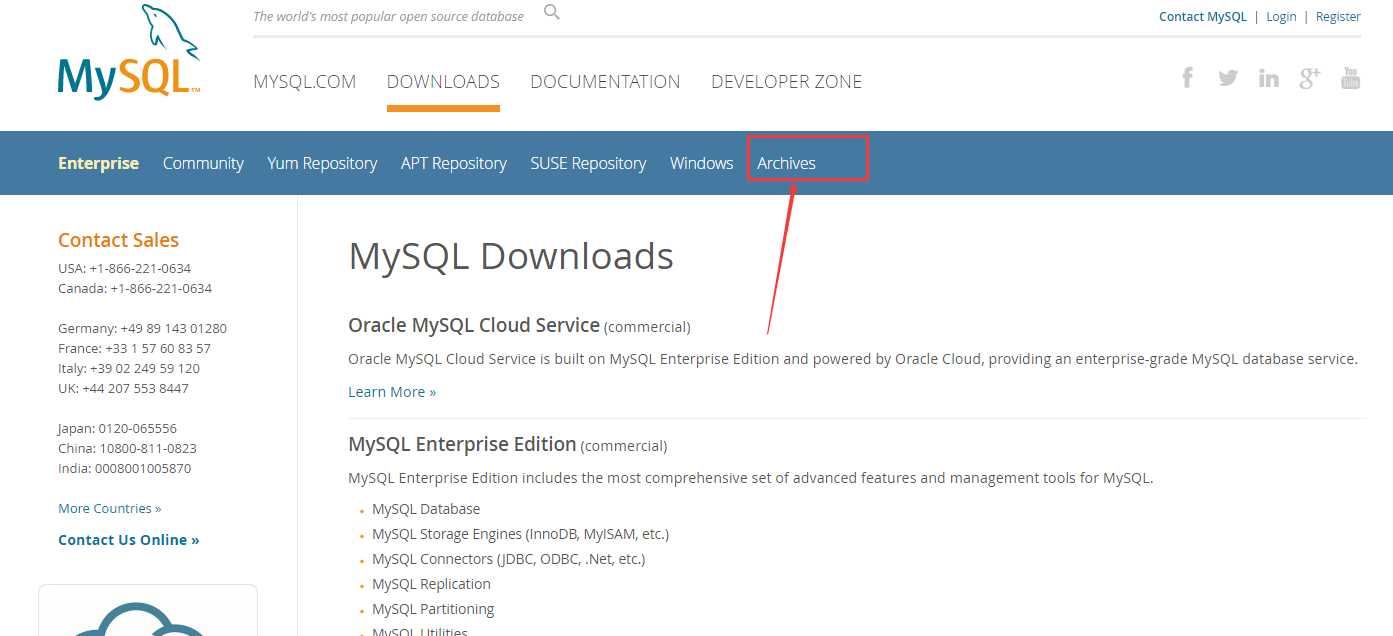
Task: Click the Login link
Action: [1281, 16]
